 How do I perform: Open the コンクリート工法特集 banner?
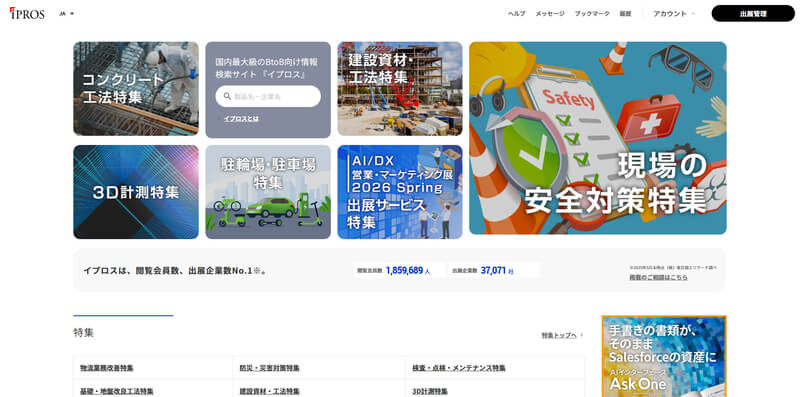136,89
